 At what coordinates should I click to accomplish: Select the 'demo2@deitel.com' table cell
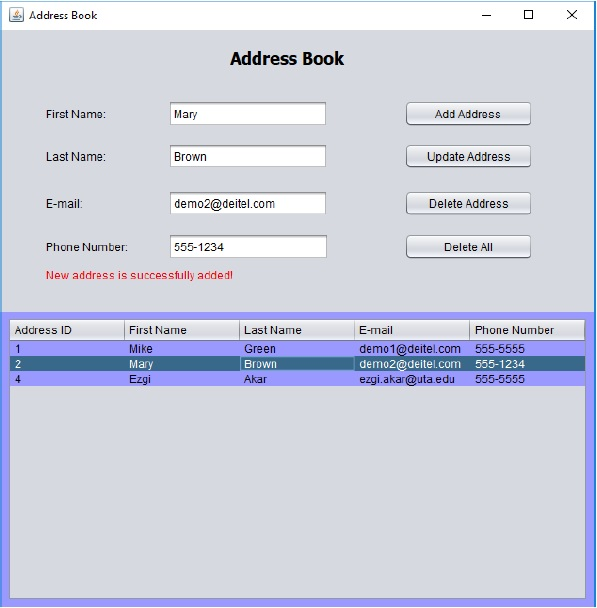[x=412, y=364]
